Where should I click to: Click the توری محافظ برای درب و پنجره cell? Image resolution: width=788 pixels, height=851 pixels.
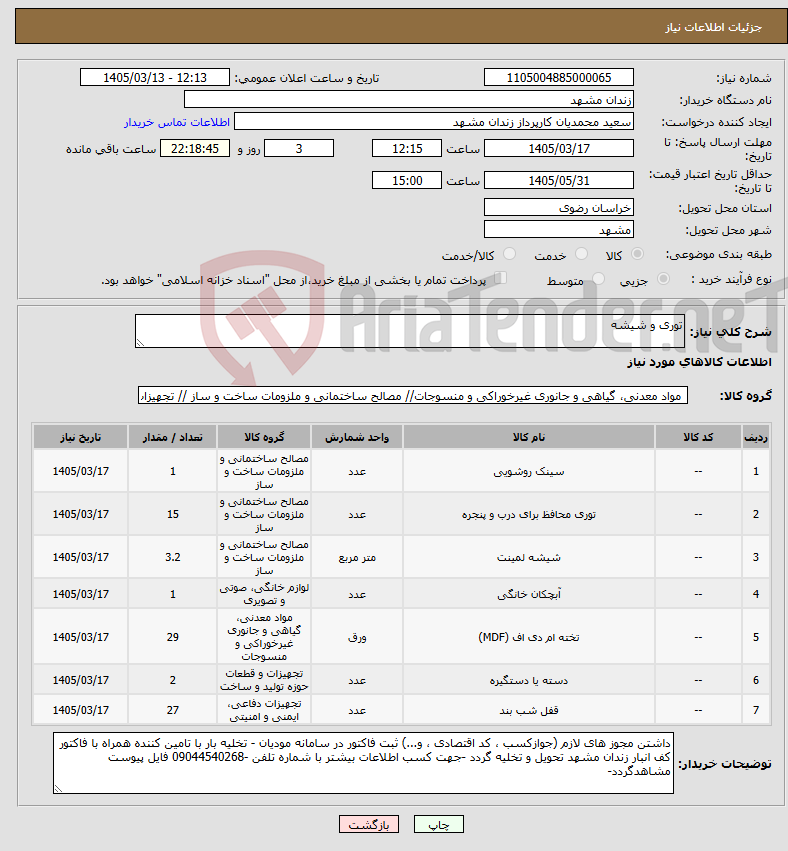[529, 515]
